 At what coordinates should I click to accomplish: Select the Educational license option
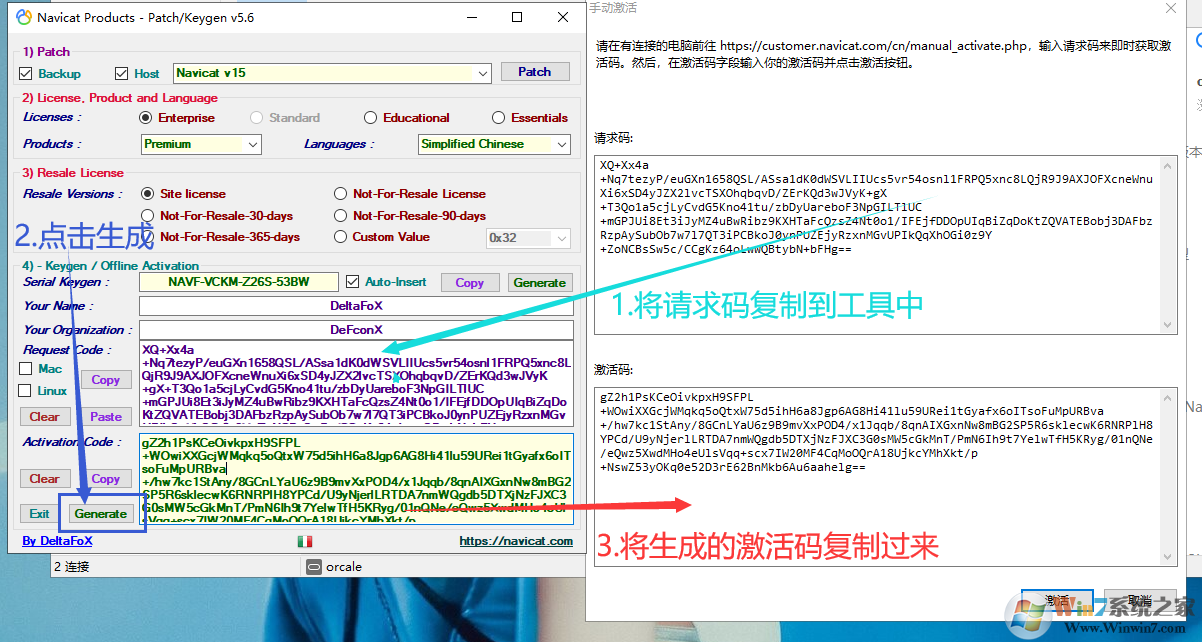(371, 117)
